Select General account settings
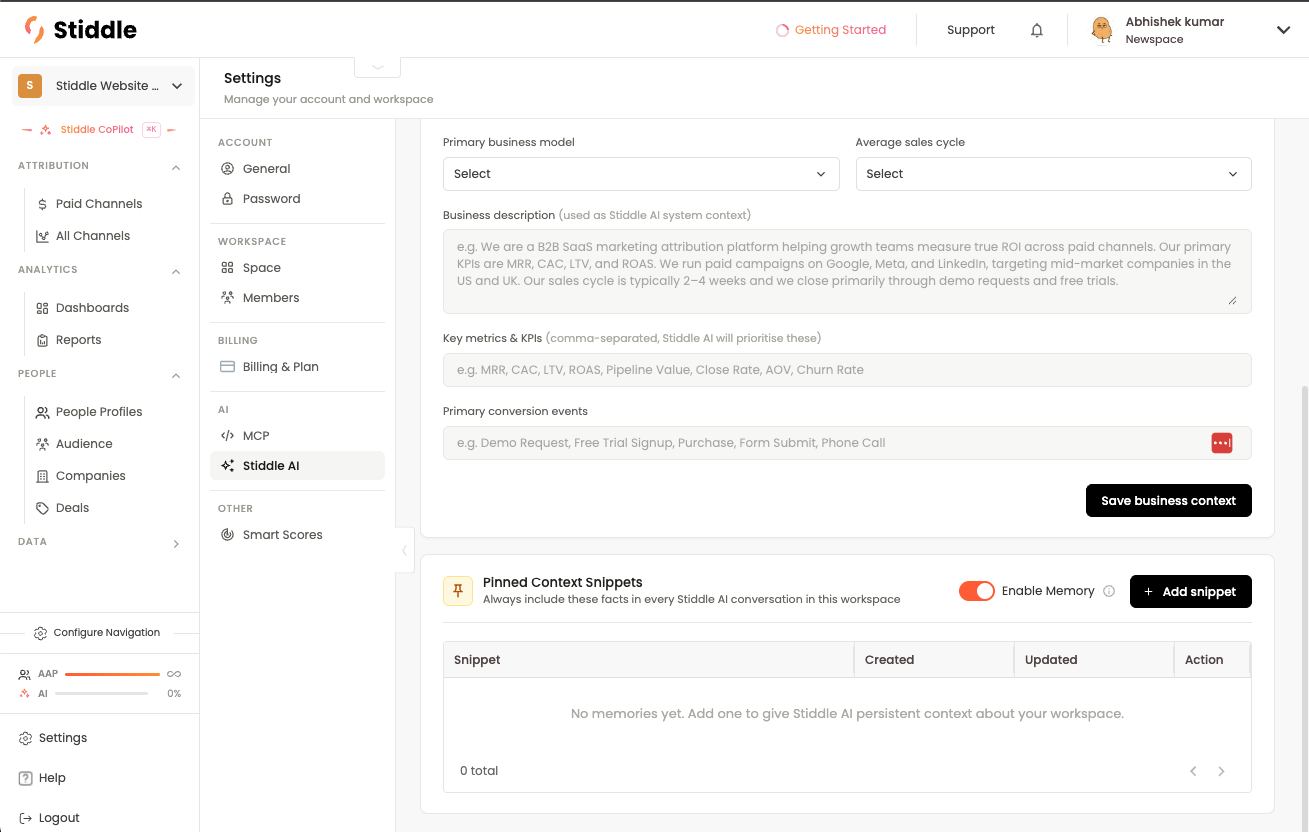The image size is (1309, 832). [297, 169]
